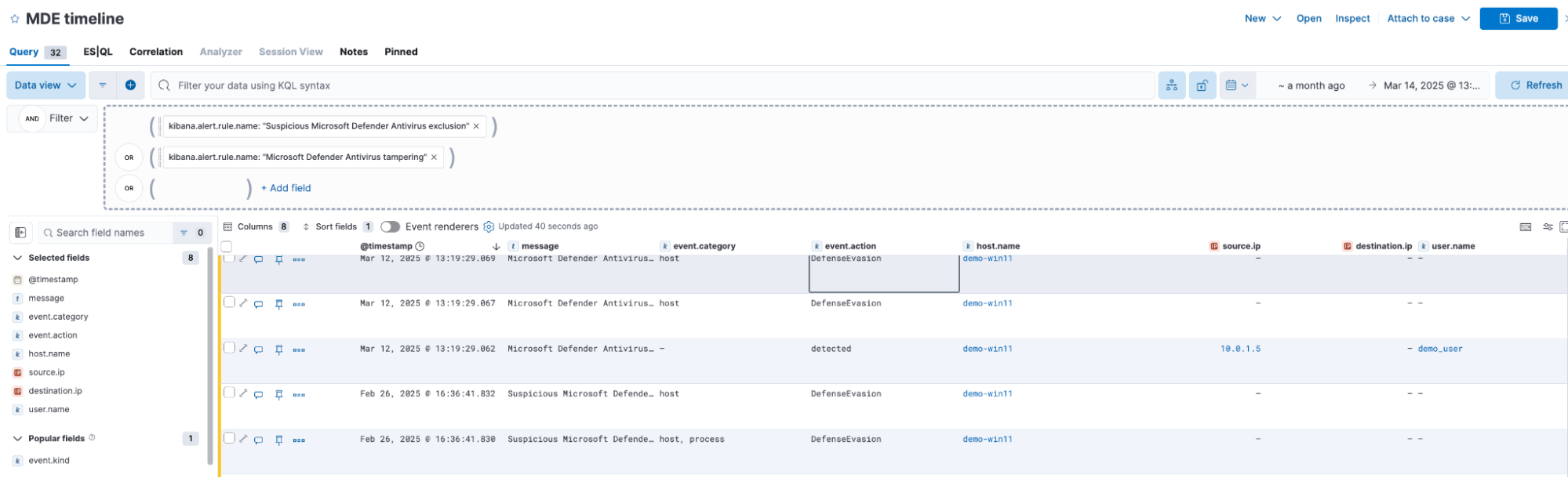Screen dimensions: 1568x478
Task: Open the demo_user user link
Action: point(1440,349)
